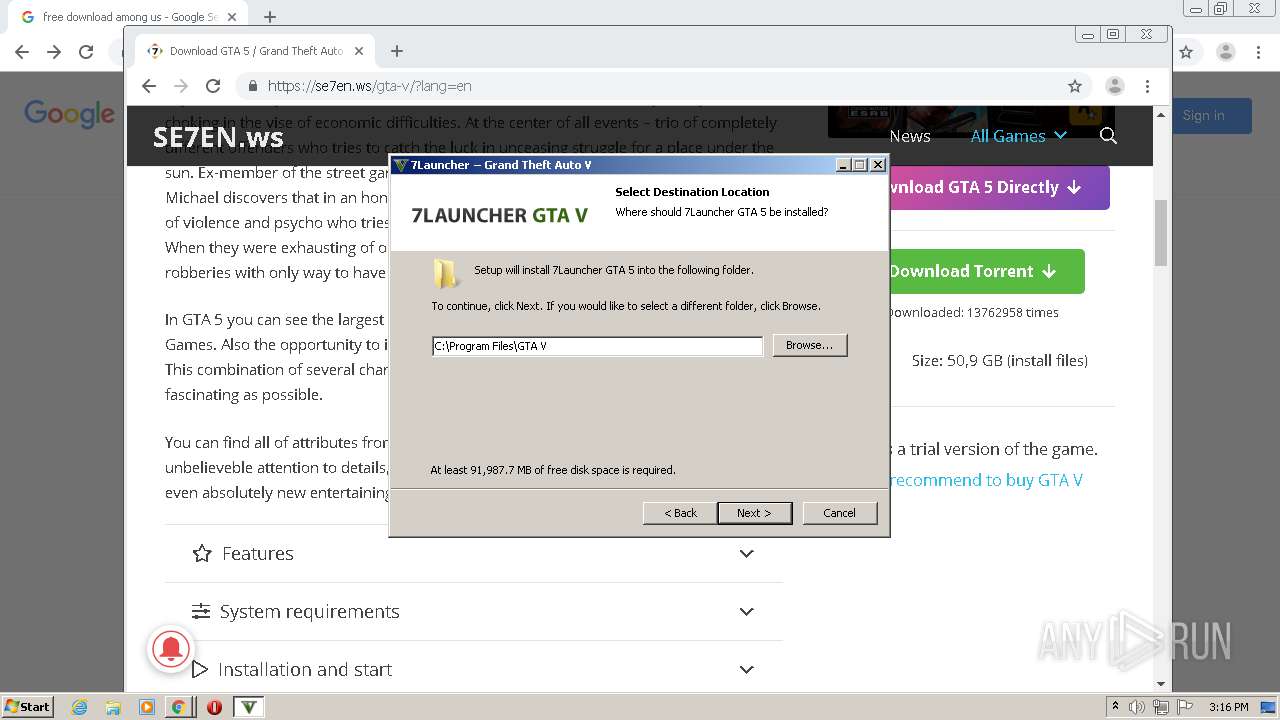The image size is (1280, 720).
Task: Click the red notification bell icon
Action: [x=171, y=649]
